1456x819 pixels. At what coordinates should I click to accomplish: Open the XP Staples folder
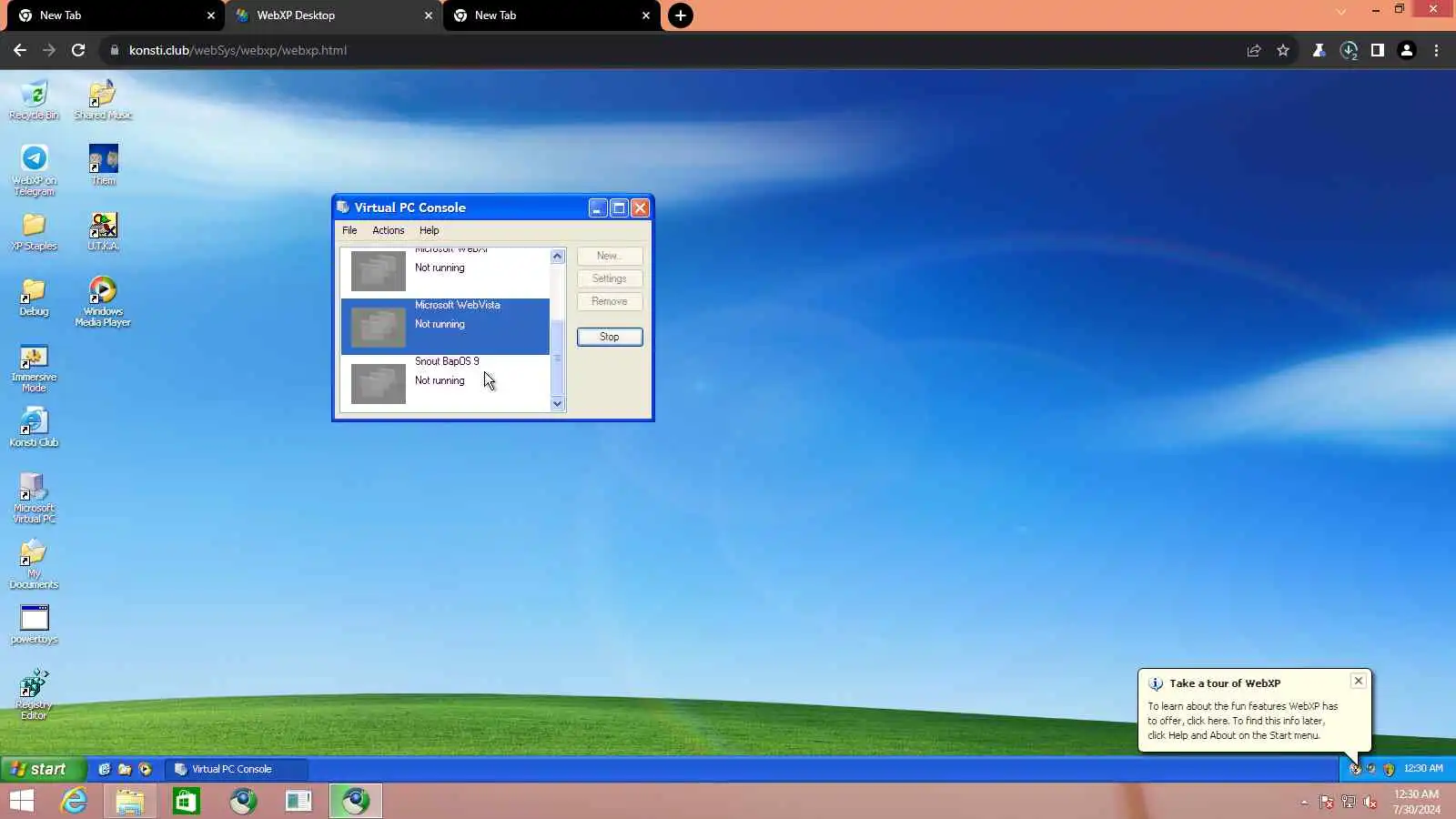tap(34, 232)
